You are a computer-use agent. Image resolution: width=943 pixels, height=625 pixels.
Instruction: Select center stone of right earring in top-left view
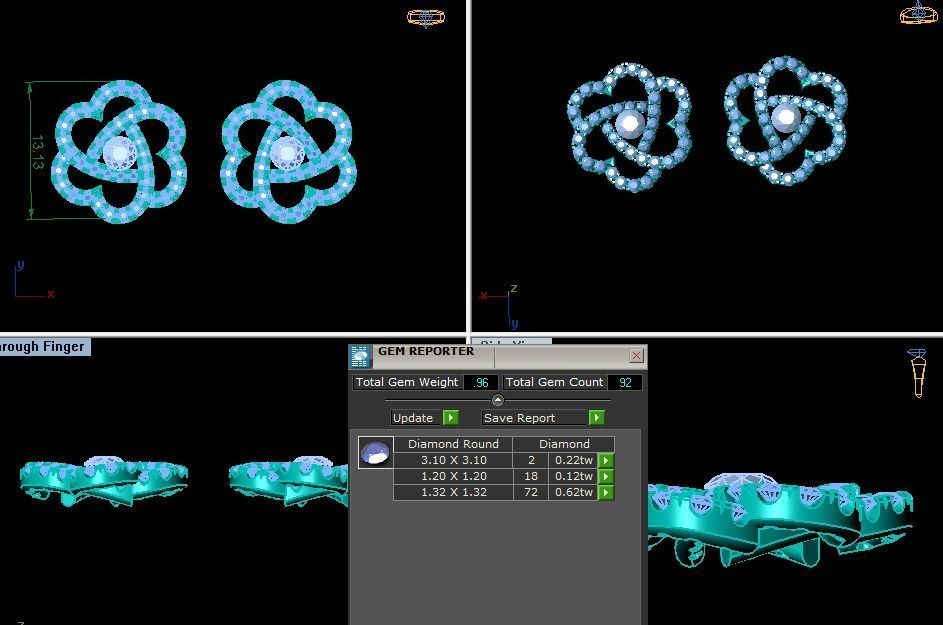coord(287,153)
